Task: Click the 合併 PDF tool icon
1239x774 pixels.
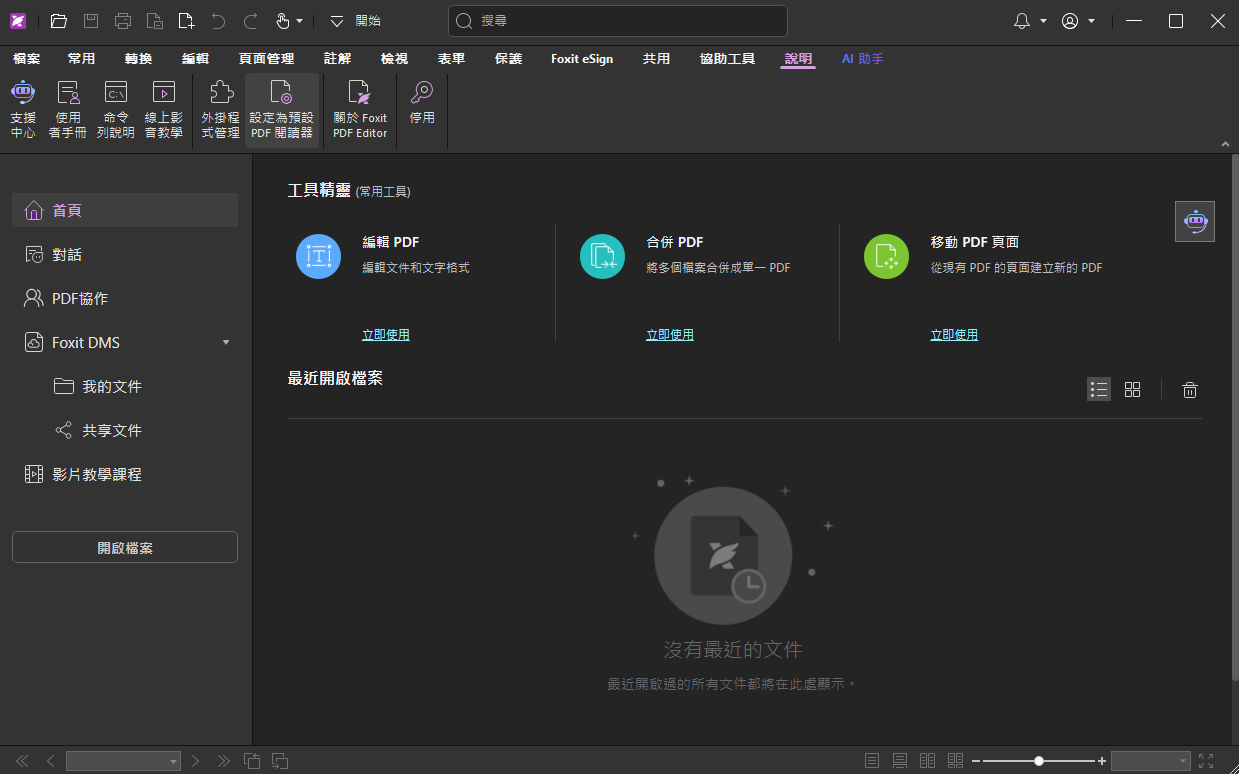Action: [x=602, y=256]
